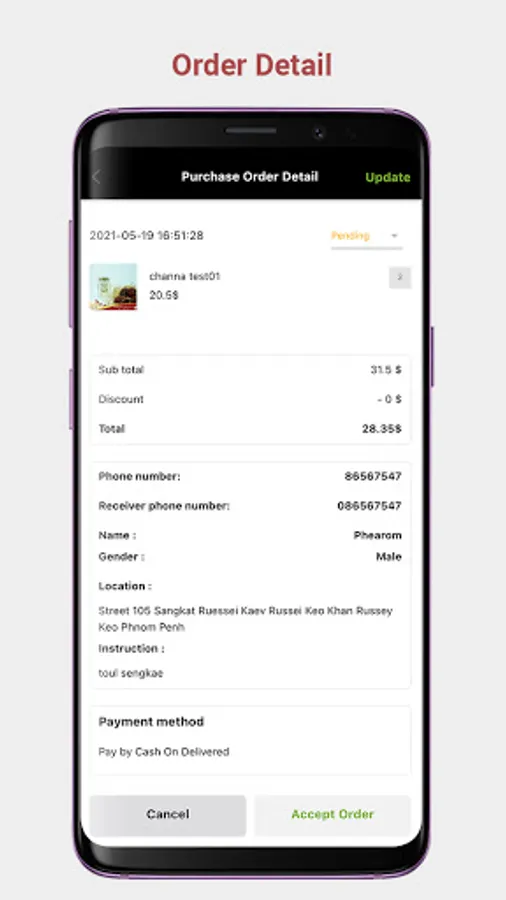The width and height of the screenshot is (506, 900).
Task: Select the toul sengkae instruction text
Action: click(131, 673)
